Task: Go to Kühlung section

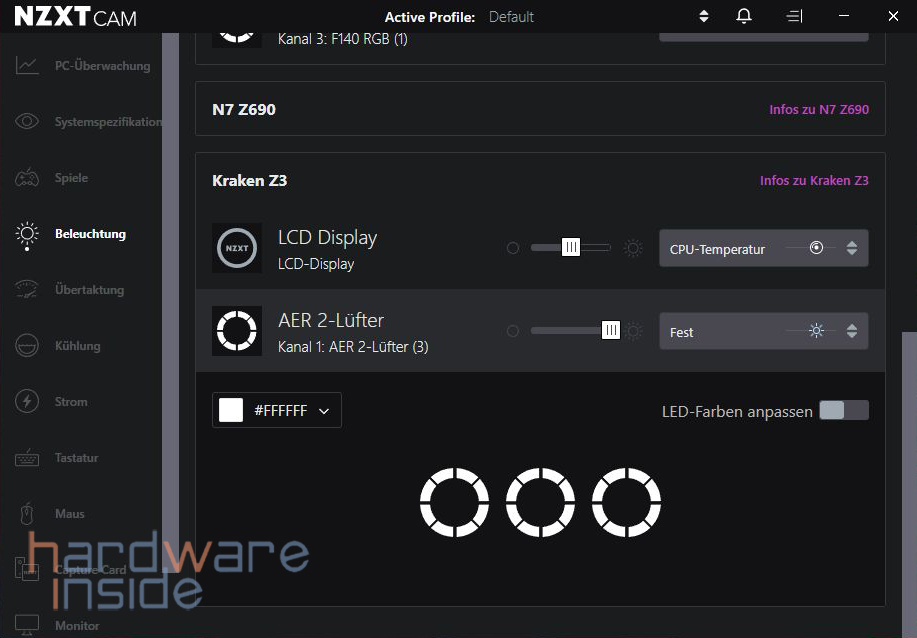Action: [x=78, y=346]
